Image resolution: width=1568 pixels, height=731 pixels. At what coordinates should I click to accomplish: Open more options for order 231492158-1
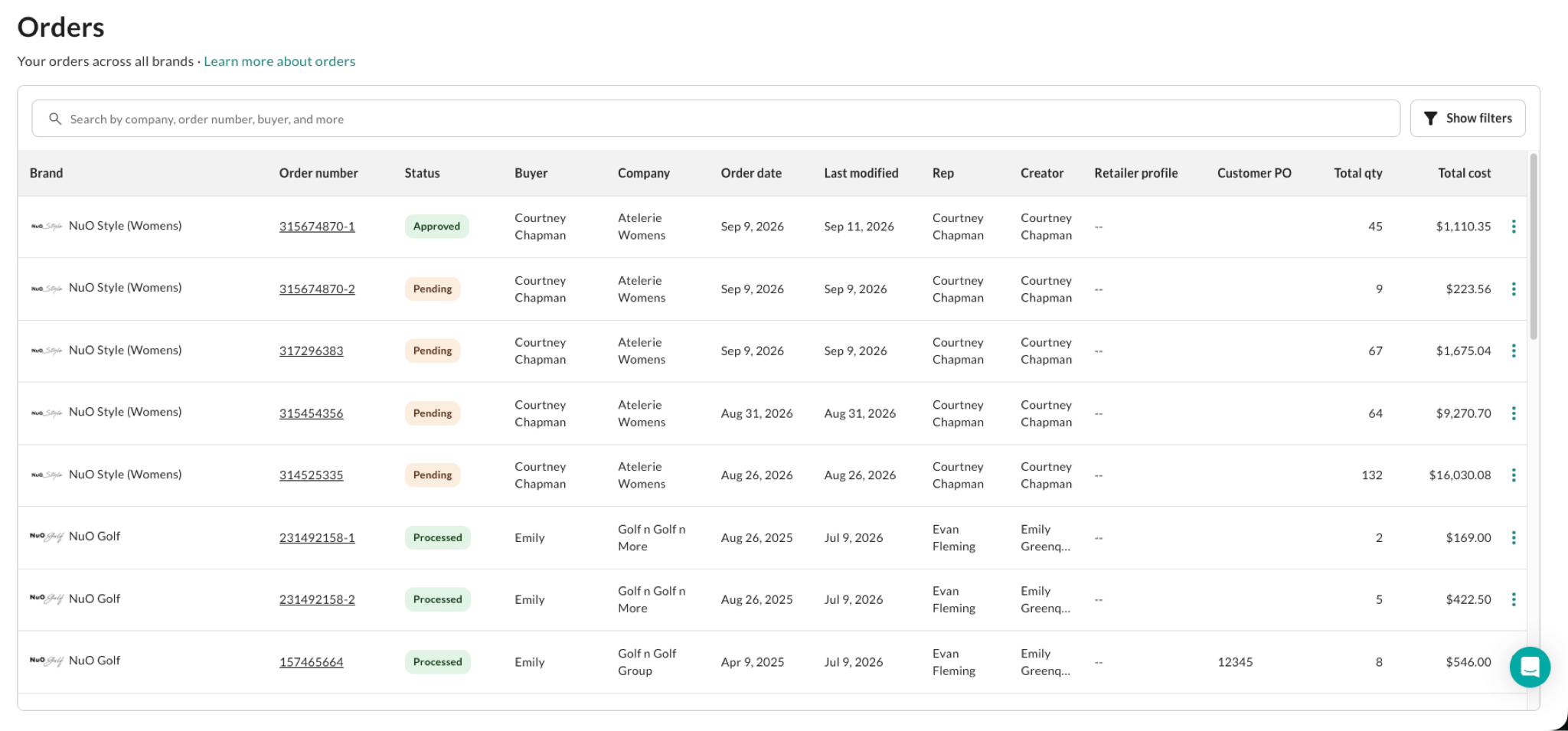[x=1514, y=537]
